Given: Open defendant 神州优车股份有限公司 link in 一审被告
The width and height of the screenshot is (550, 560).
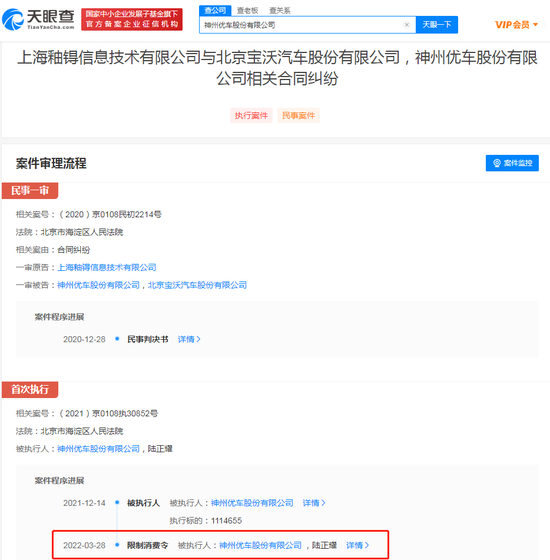Looking at the screenshot, I should 98,285.
